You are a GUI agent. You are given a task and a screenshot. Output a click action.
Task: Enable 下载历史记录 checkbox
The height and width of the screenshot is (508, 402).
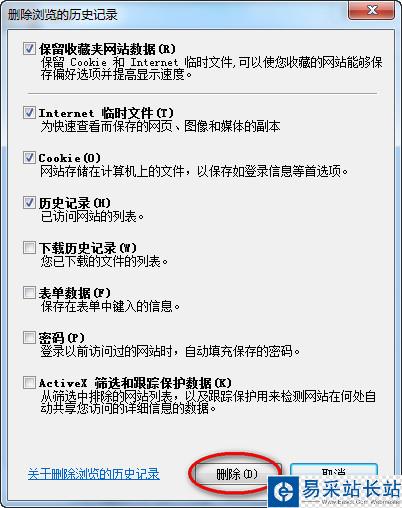coord(29,247)
